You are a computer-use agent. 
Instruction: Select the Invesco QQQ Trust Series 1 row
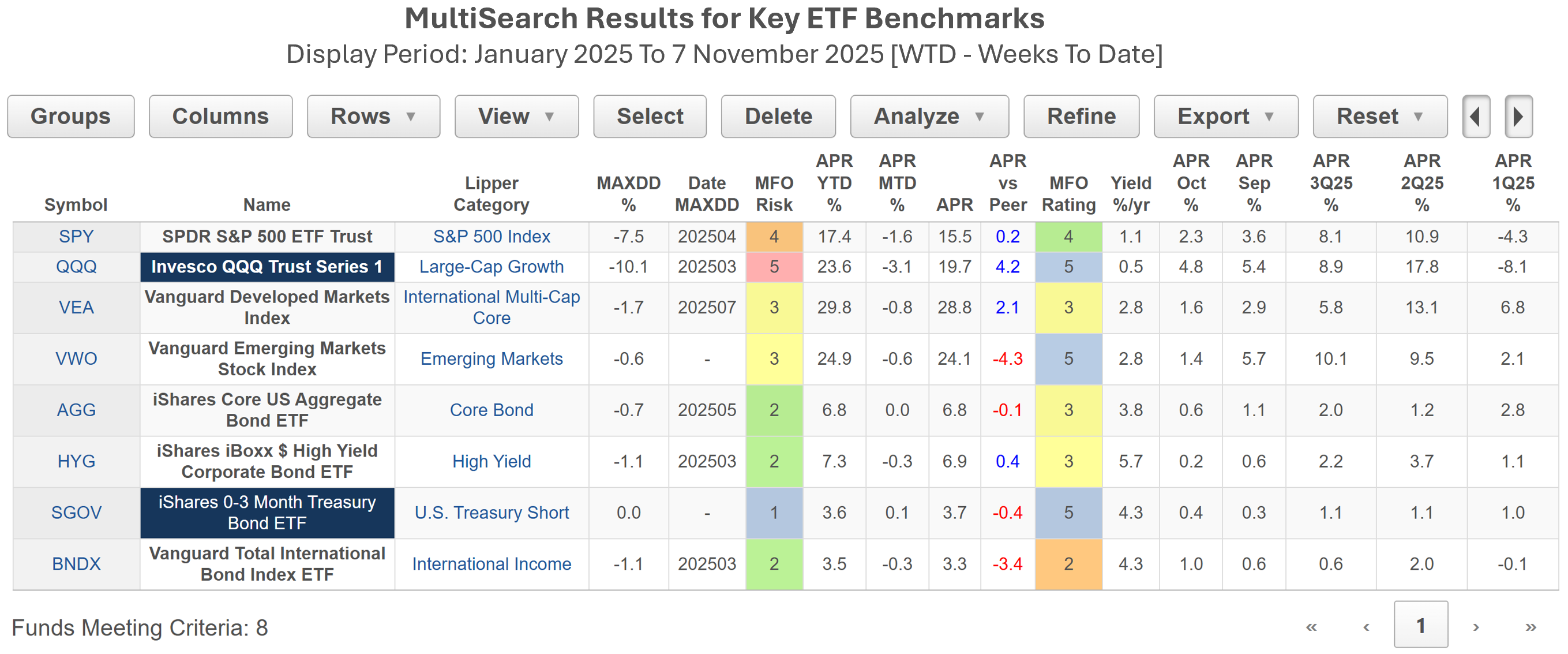[267, 267]
